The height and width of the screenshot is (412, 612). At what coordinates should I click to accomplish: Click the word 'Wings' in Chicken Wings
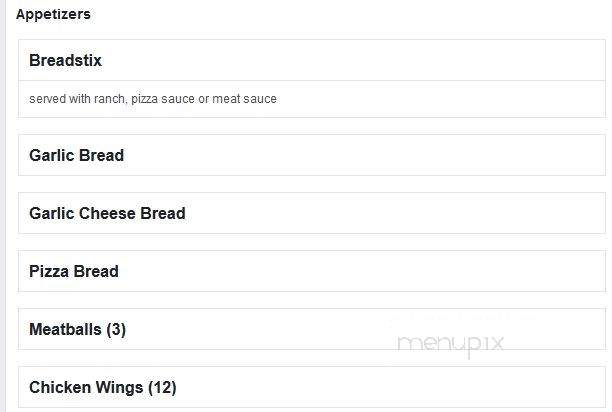(119, 387)
